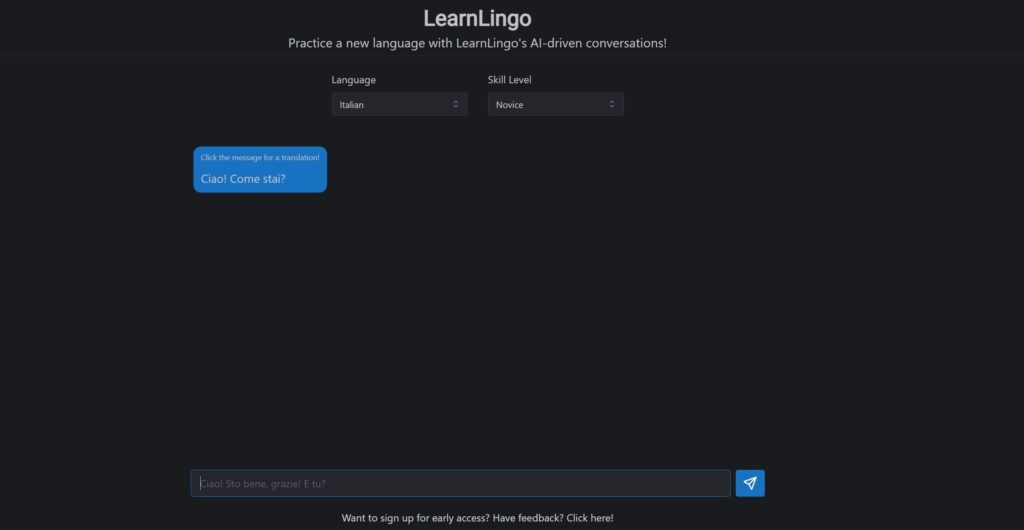
Task: Click the 'Italian' value in the Language selector
Action: click(352, 104)
